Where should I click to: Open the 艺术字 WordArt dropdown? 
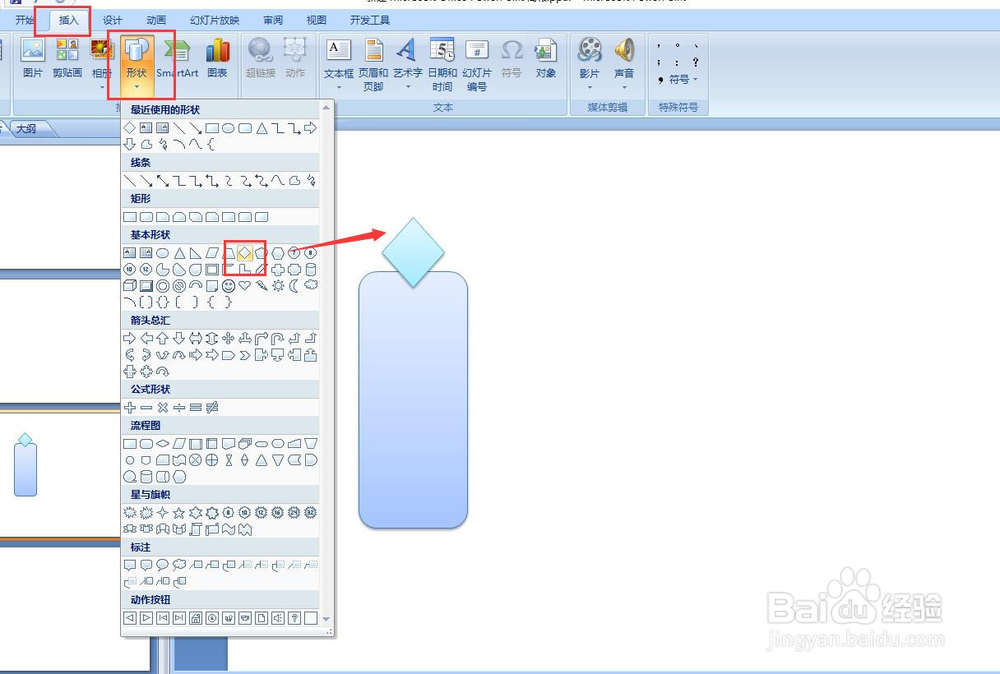[x=408, y=87]
